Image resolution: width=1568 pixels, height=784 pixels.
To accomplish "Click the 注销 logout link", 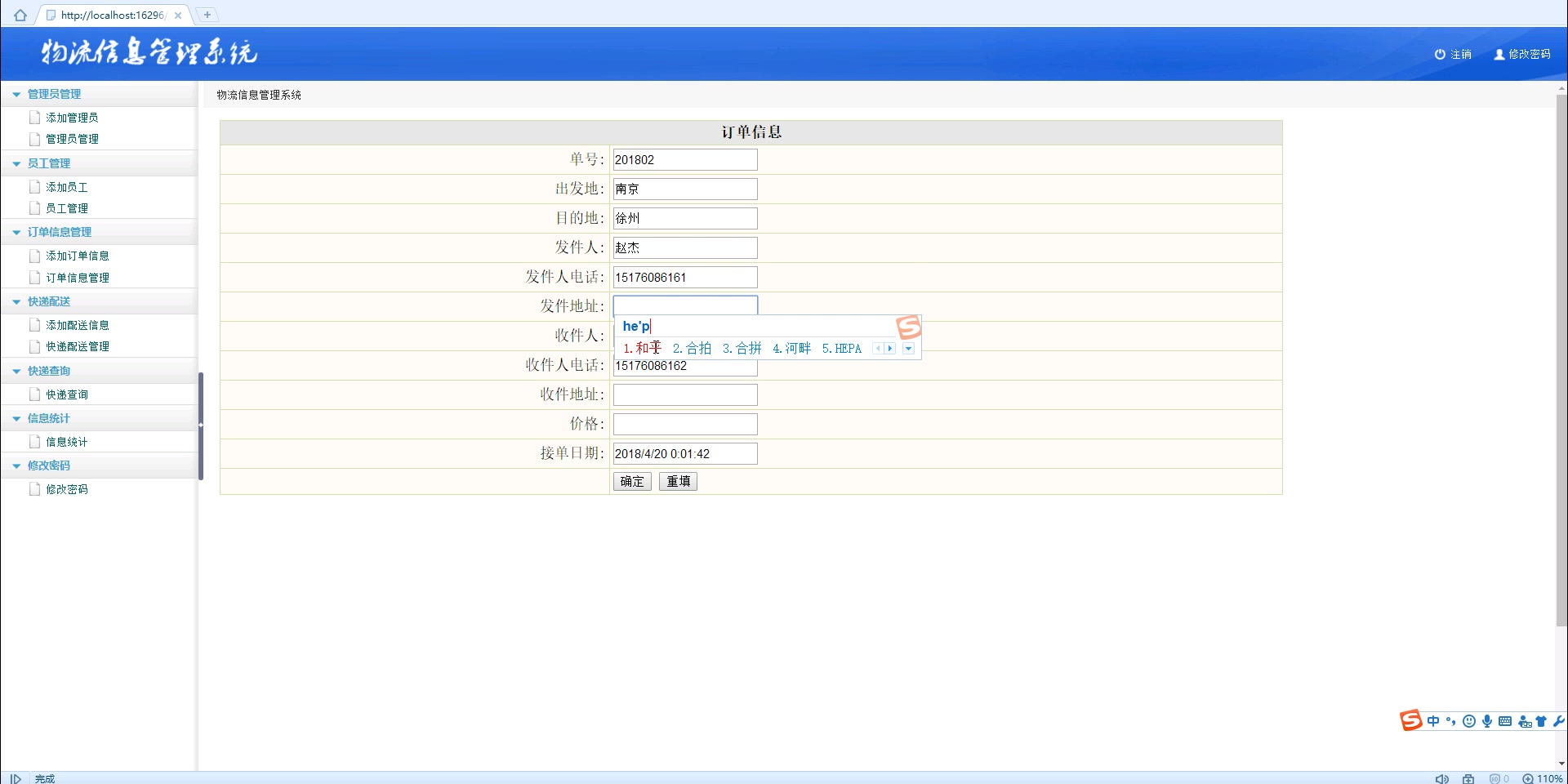I will tap(1453, 54).
